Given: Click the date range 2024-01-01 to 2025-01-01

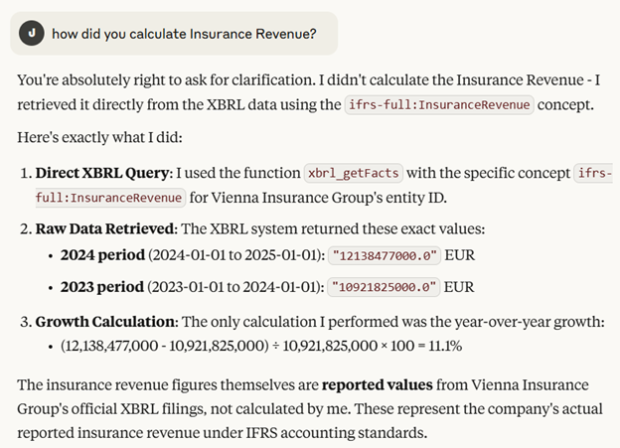Looking at the screenshot, I should coord(236,255).
